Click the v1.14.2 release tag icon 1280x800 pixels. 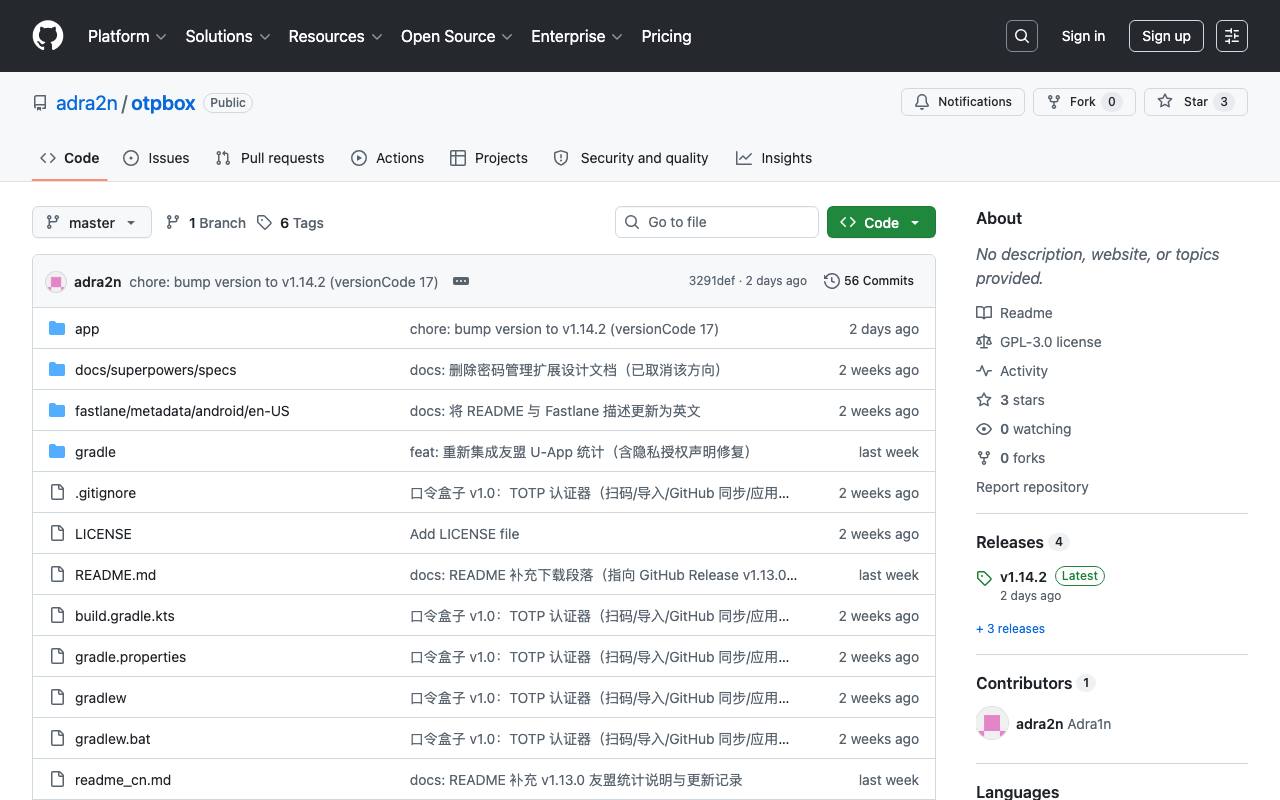point(984,578)
